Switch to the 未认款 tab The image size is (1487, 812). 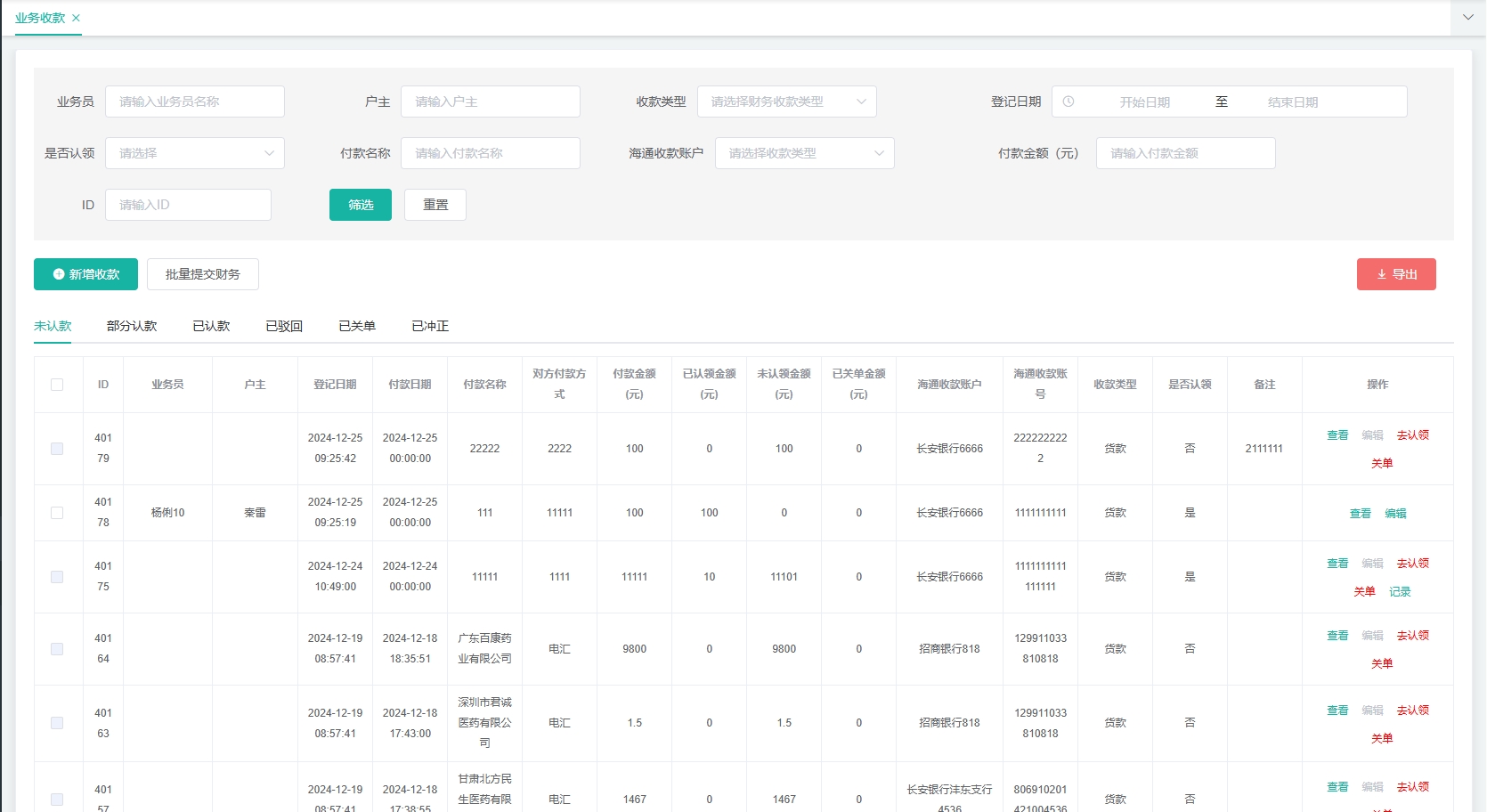point(53,326)
